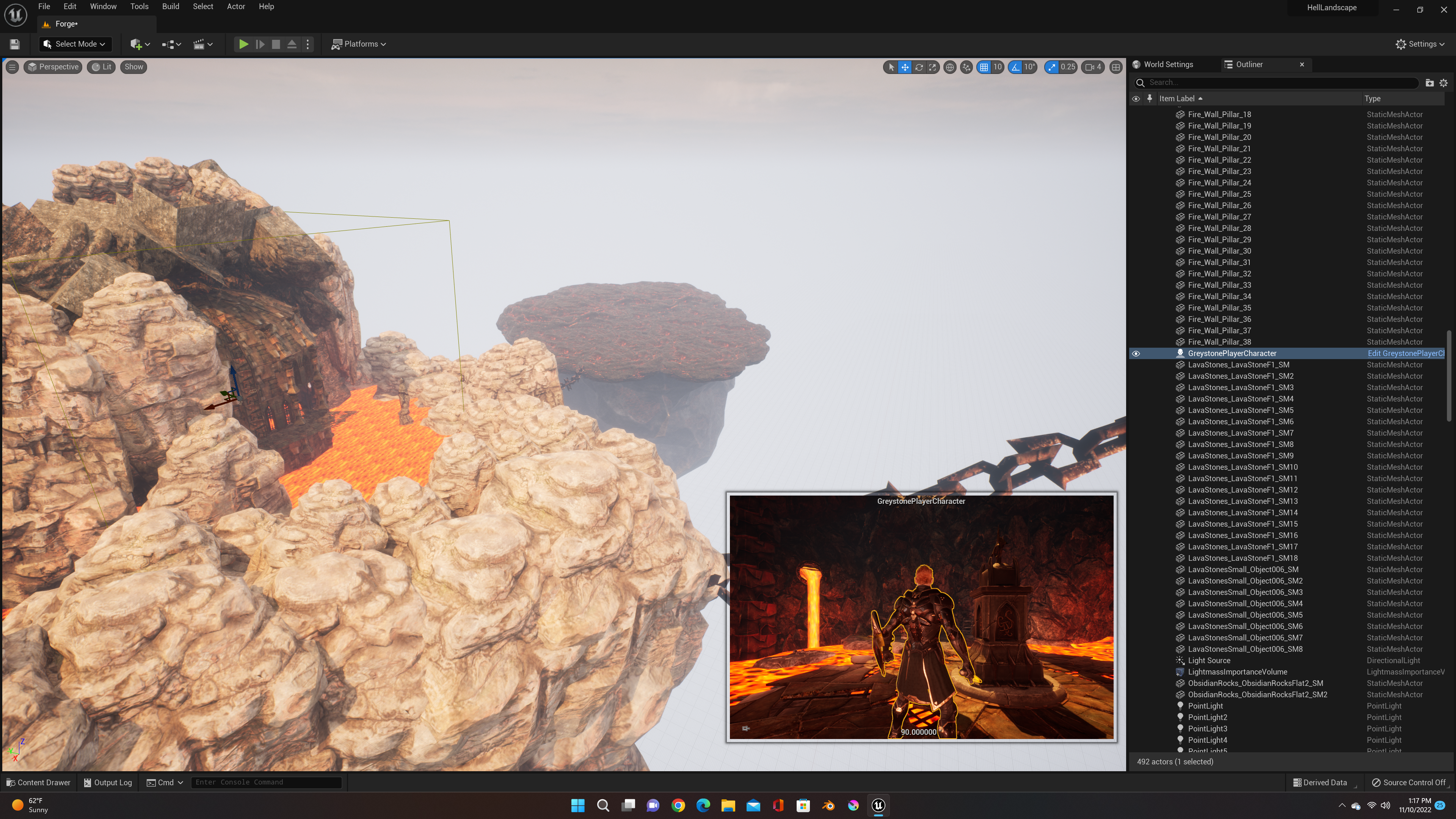1456x819 pixels.
Task: Open the Tools menu
Action: pyautogui.click(x=139, y=7)
